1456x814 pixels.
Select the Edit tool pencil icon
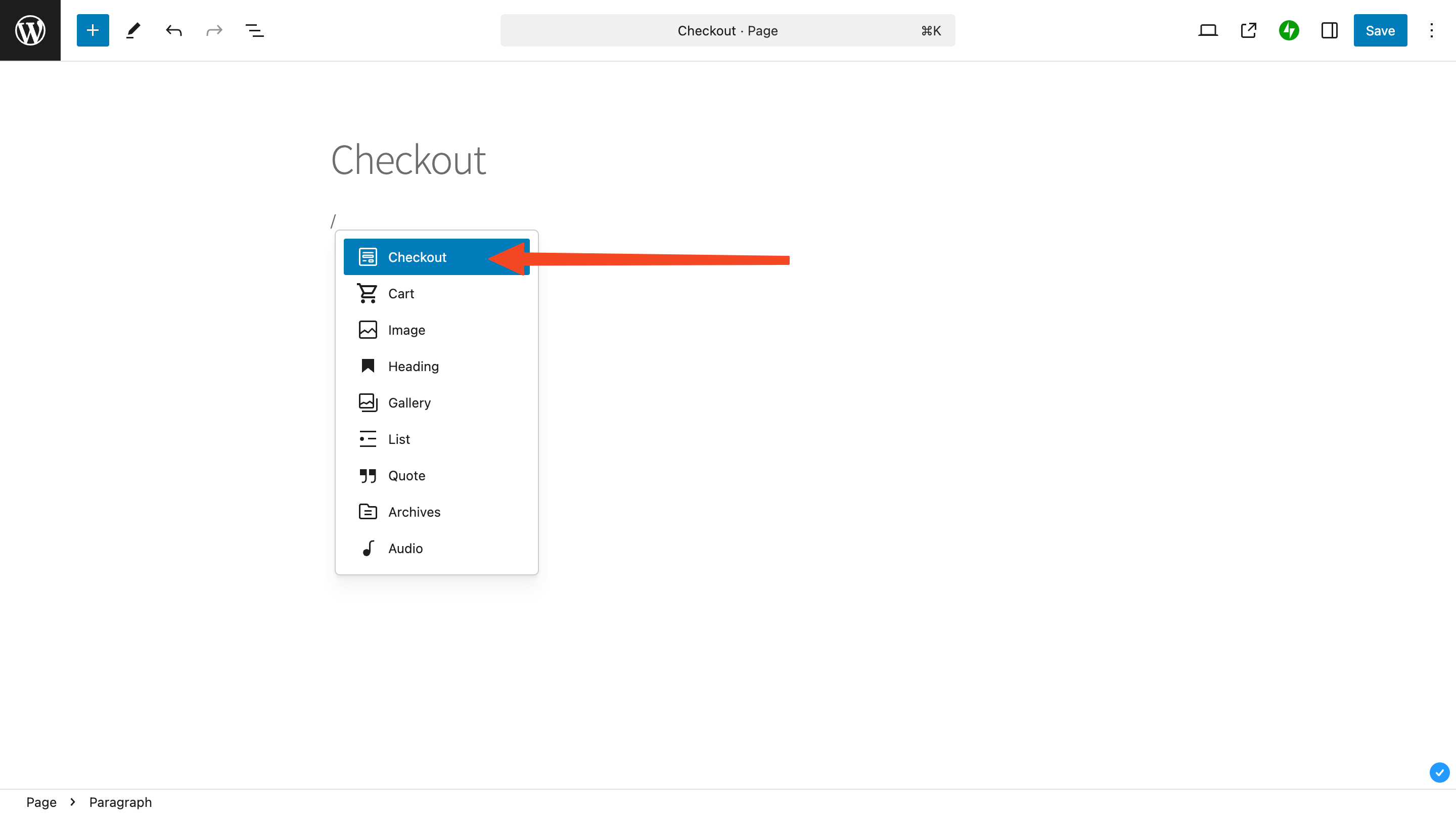click(132, 30)
